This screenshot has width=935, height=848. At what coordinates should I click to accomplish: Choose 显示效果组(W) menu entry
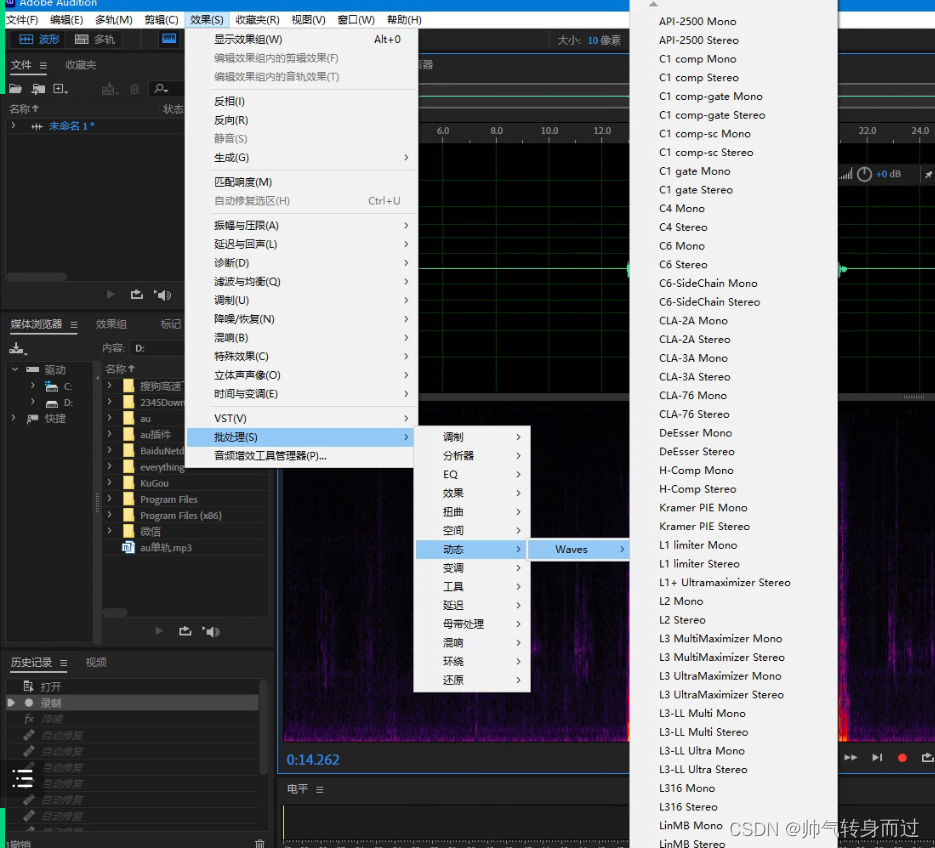coord(301,39)
